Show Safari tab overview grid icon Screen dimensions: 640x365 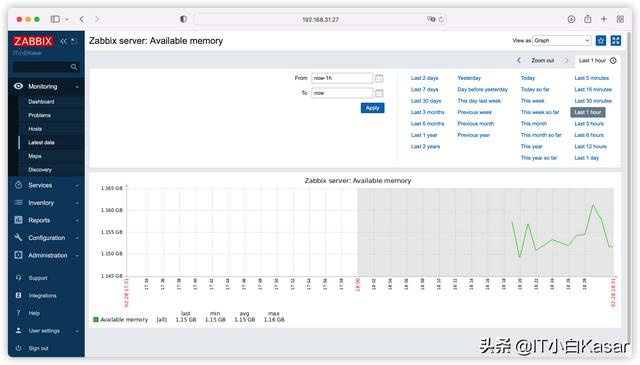tap(620, 19)
